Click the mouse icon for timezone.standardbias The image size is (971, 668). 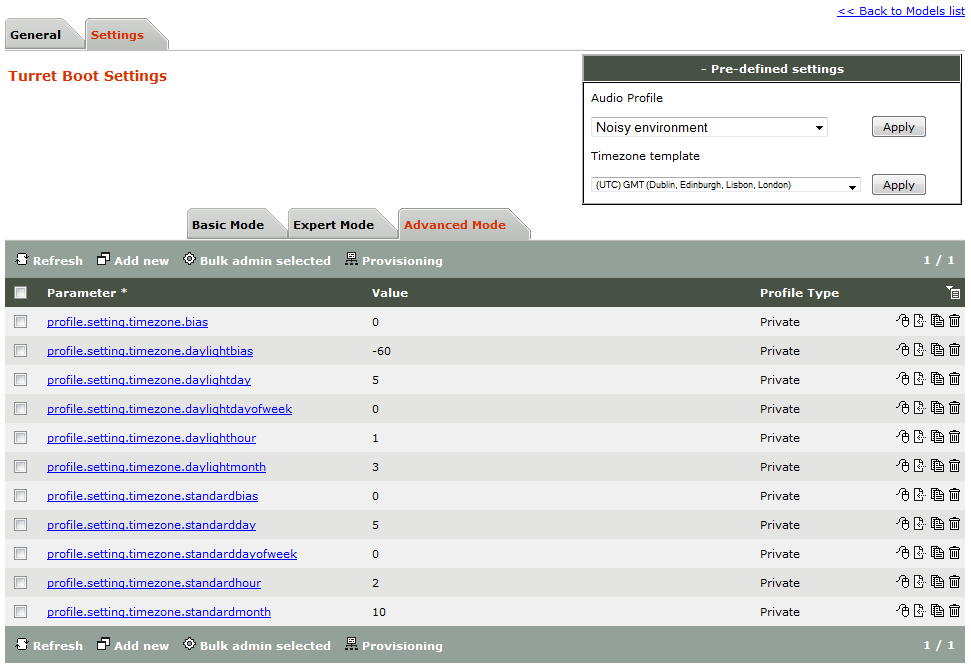pos(903,495)
